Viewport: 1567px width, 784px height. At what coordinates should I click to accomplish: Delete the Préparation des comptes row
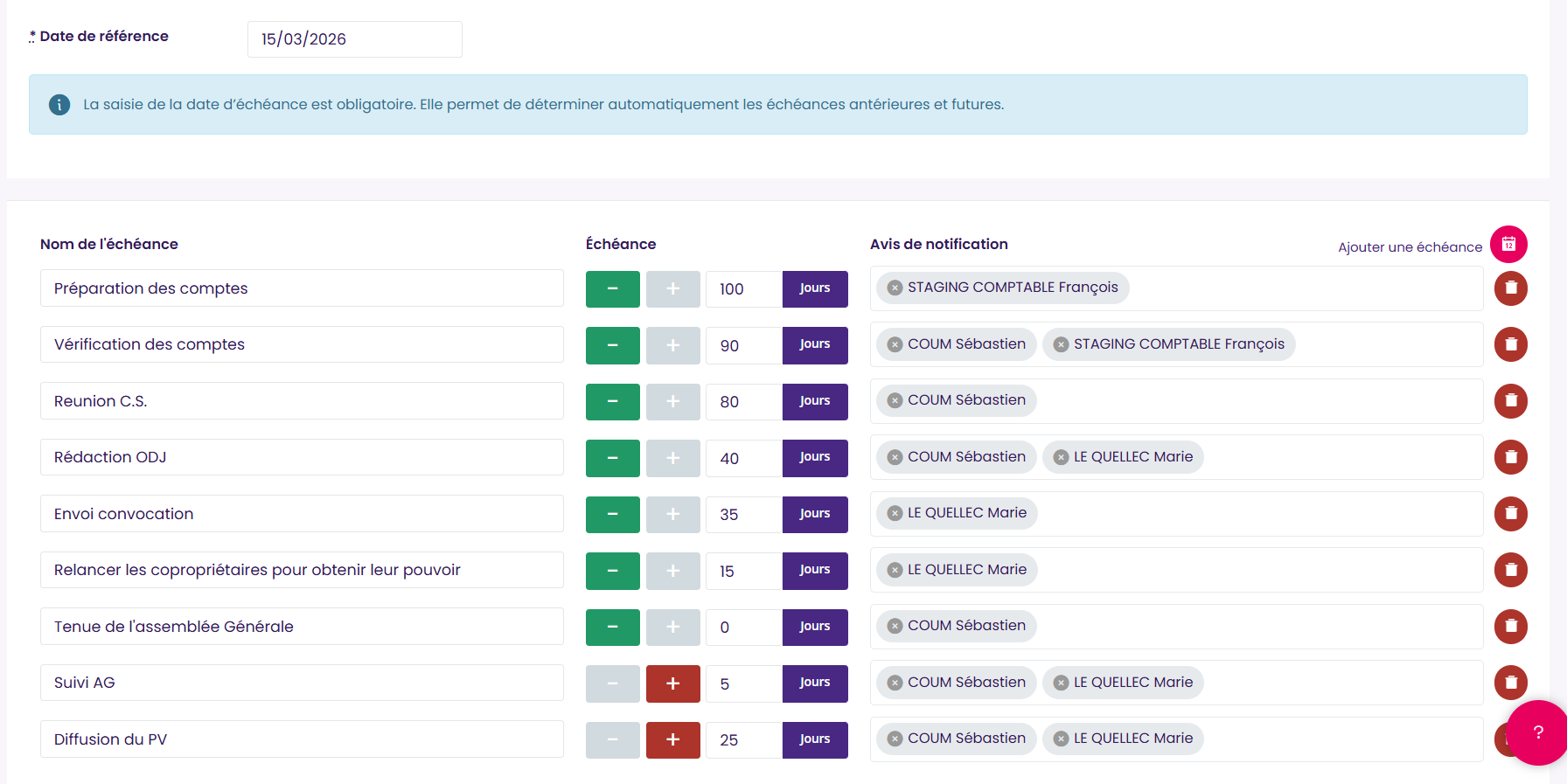click(1510, 288)
